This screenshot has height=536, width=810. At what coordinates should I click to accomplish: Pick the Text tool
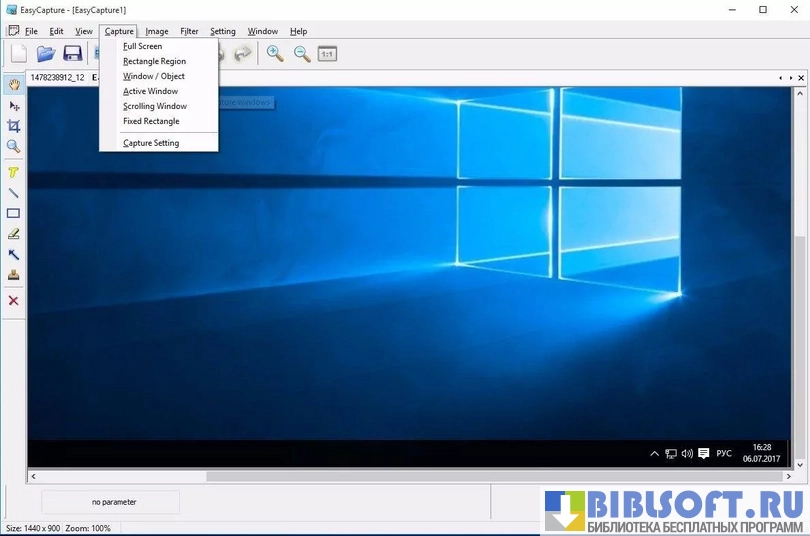(x=14, y=172)
